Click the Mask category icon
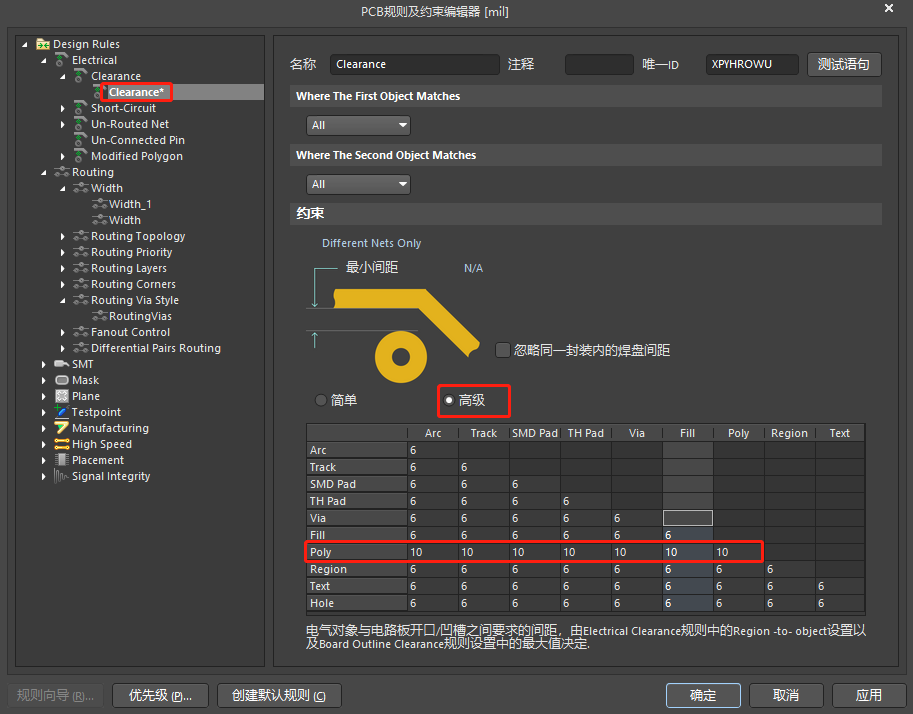 62,380
